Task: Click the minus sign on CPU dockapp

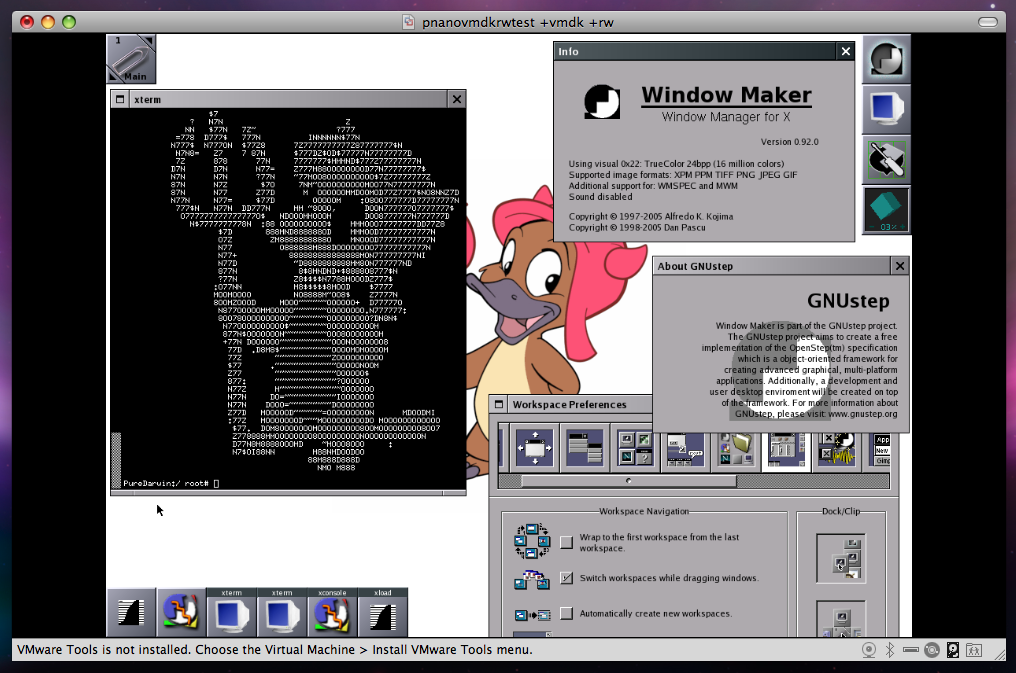Action: [x=872, y=227]
